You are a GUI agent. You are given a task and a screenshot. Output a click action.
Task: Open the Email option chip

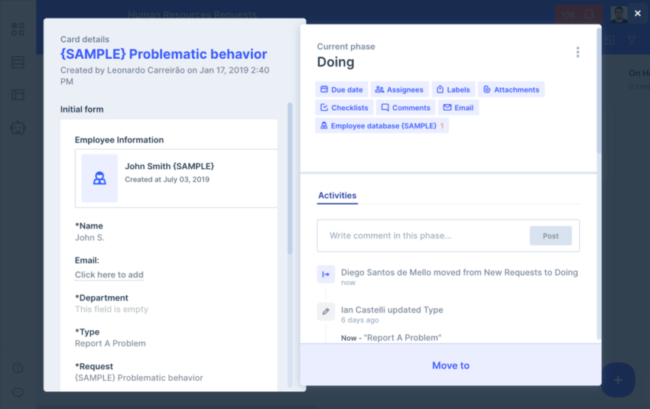(458, 107)
